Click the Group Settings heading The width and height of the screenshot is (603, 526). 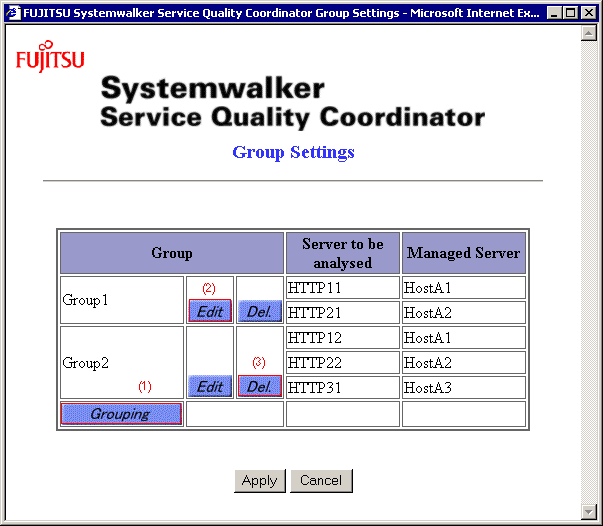pyautogui.click(x=293, y=152)
